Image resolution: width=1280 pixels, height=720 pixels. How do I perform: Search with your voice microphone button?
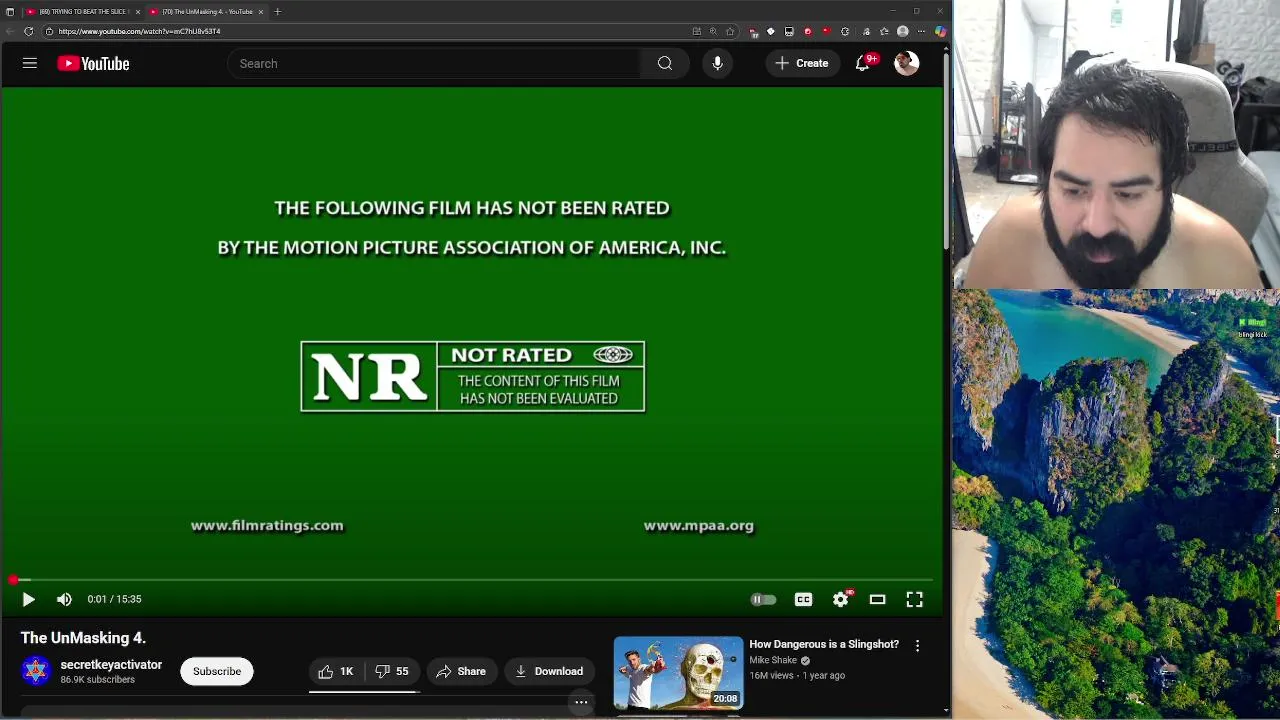[717, 63]
